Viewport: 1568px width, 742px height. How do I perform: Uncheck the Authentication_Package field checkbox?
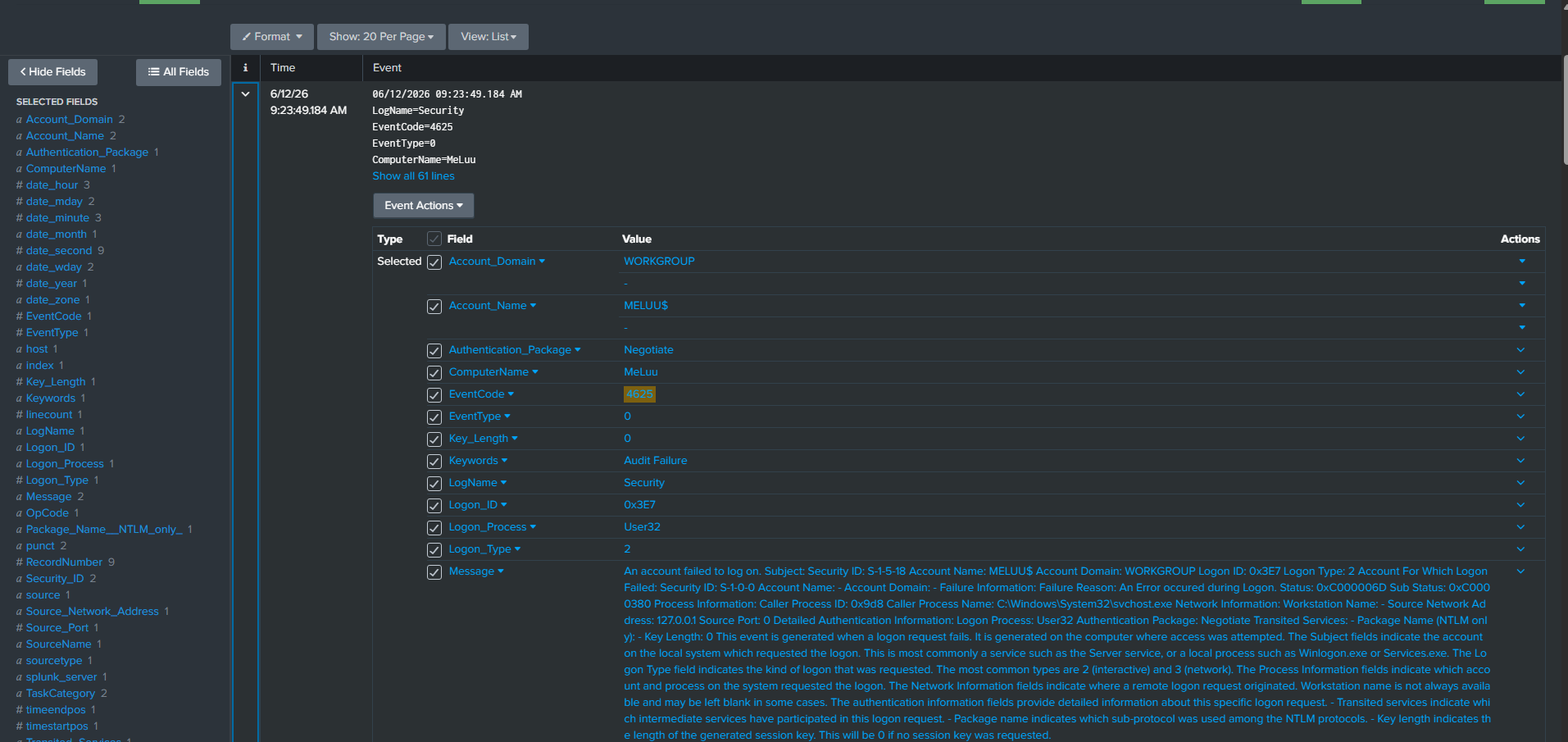[434, 351]
